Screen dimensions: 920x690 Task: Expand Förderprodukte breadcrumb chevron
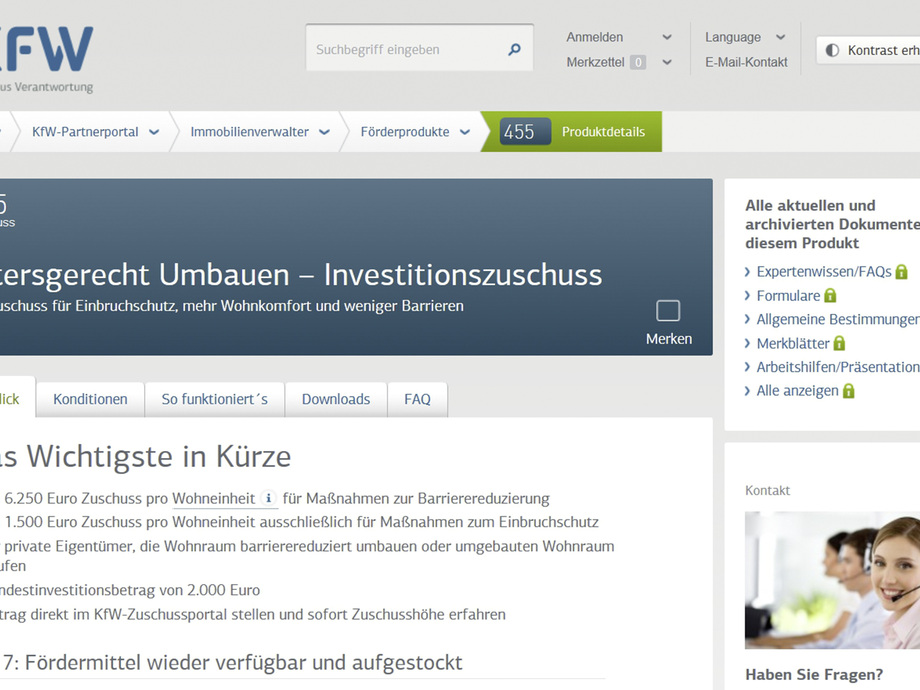coord(465,132)
